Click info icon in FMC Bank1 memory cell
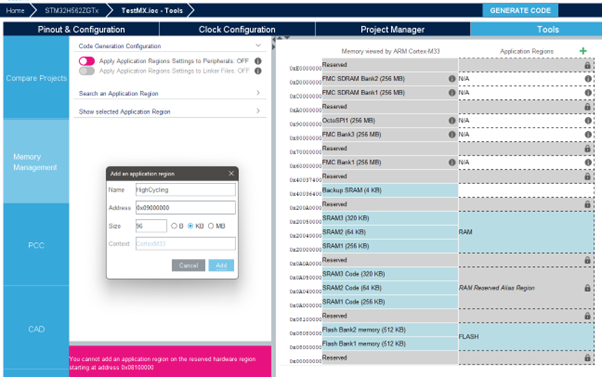This screenshot has width=602, height=377. (452, 162)
